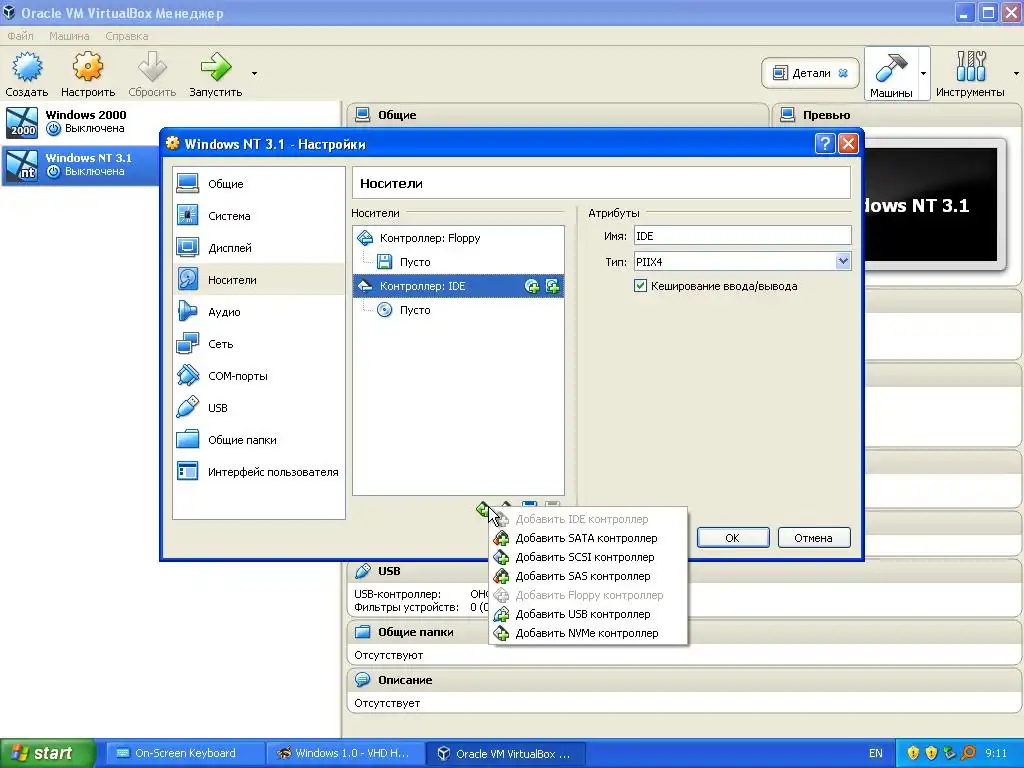
Task: Click add hard disk icon on IDE controller
Action: pyautogui.click(x=552, y=286)
